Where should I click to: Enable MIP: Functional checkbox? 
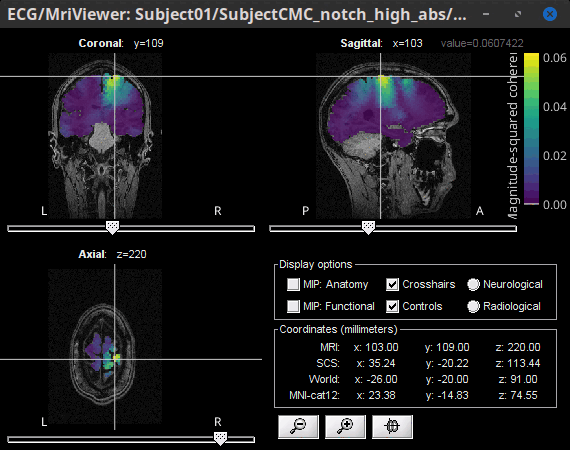point(293,306)
